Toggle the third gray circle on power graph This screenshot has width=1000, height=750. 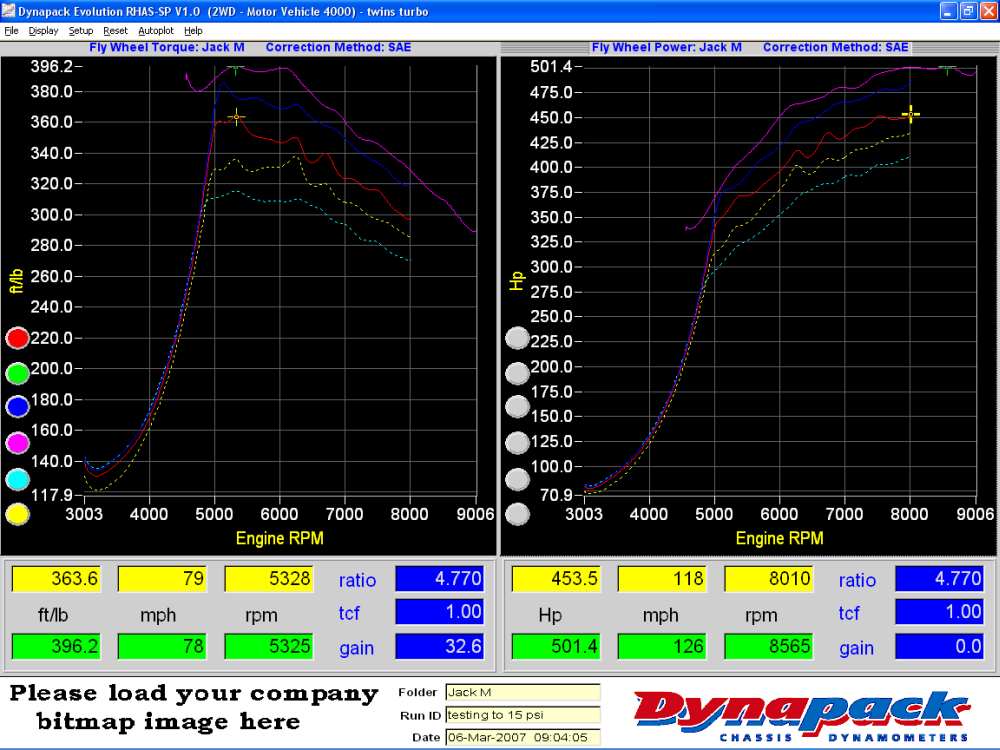click(517, 408)
